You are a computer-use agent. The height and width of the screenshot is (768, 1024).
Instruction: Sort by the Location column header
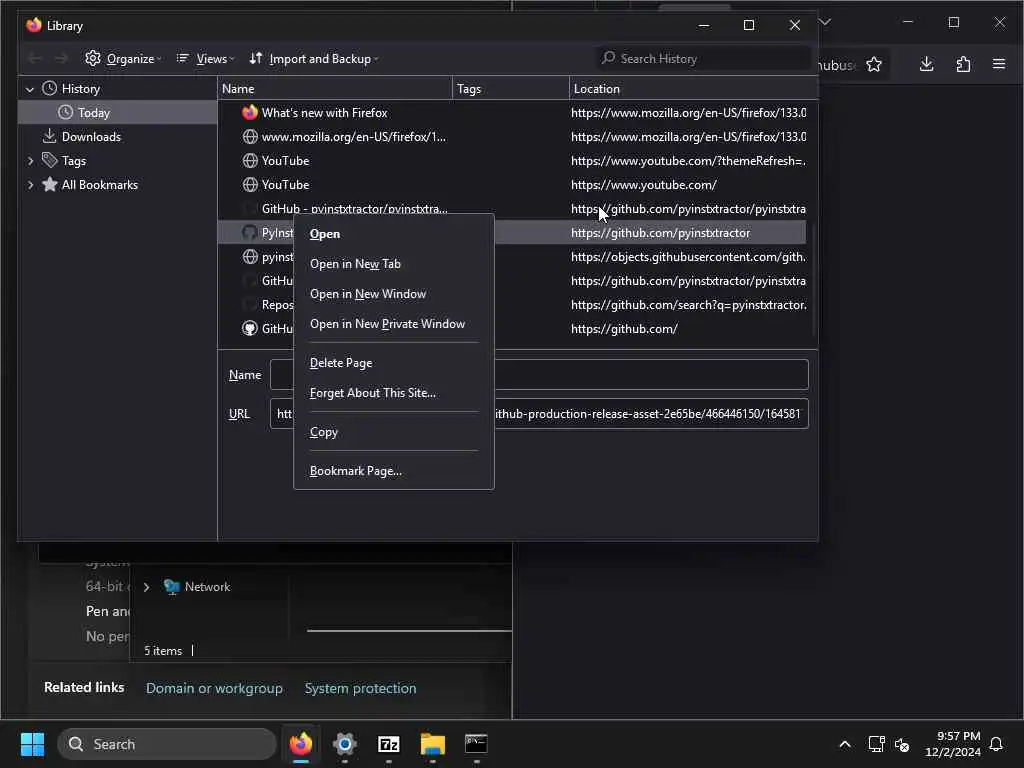tap(694, 89)
